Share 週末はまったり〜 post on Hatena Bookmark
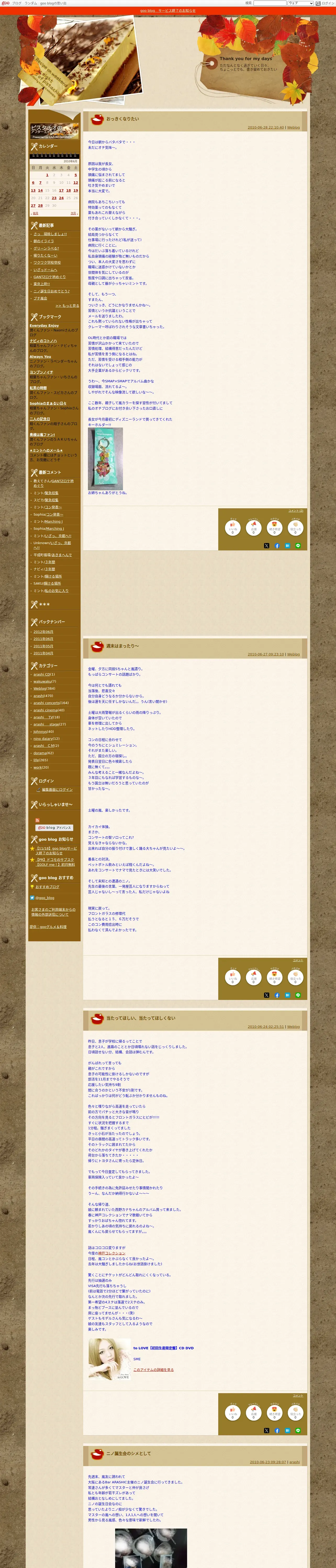 click(x=287, y=995)
